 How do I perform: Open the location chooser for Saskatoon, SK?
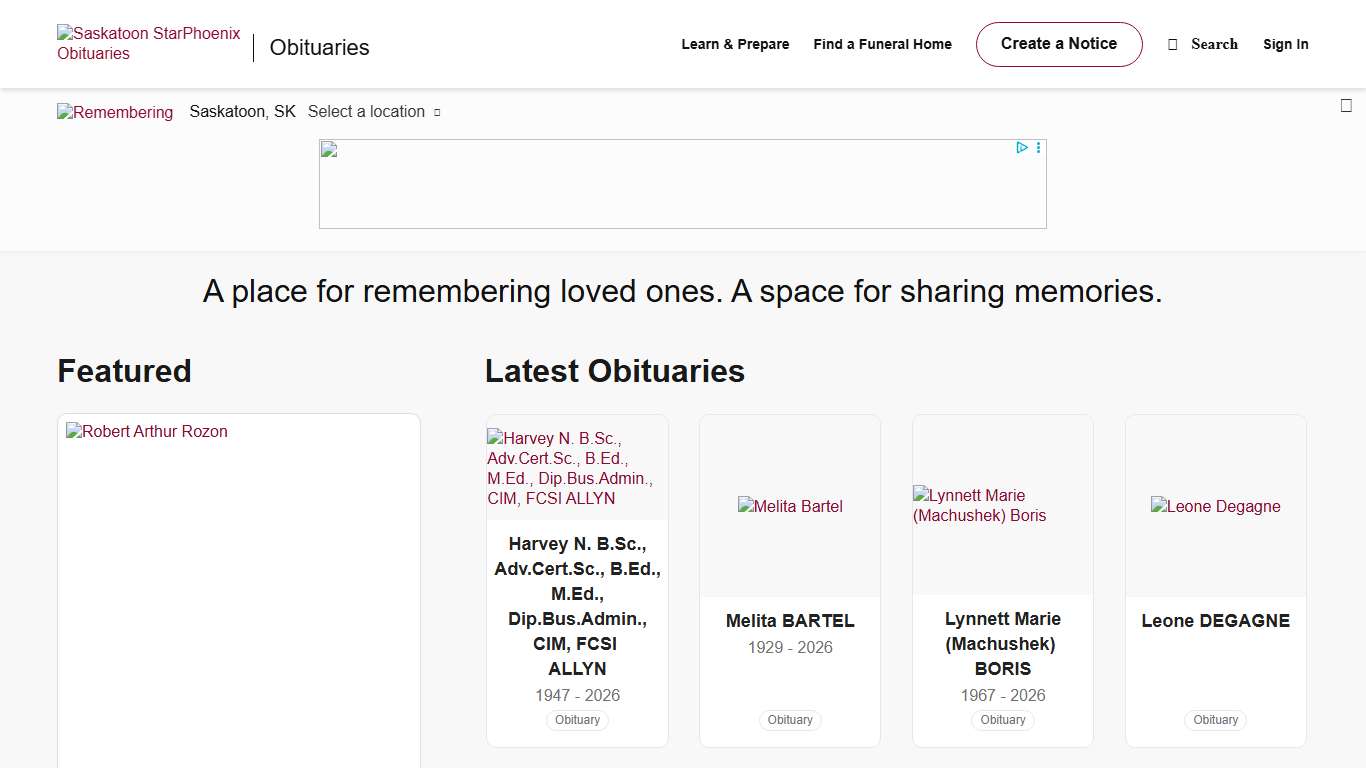click(242, 111)
